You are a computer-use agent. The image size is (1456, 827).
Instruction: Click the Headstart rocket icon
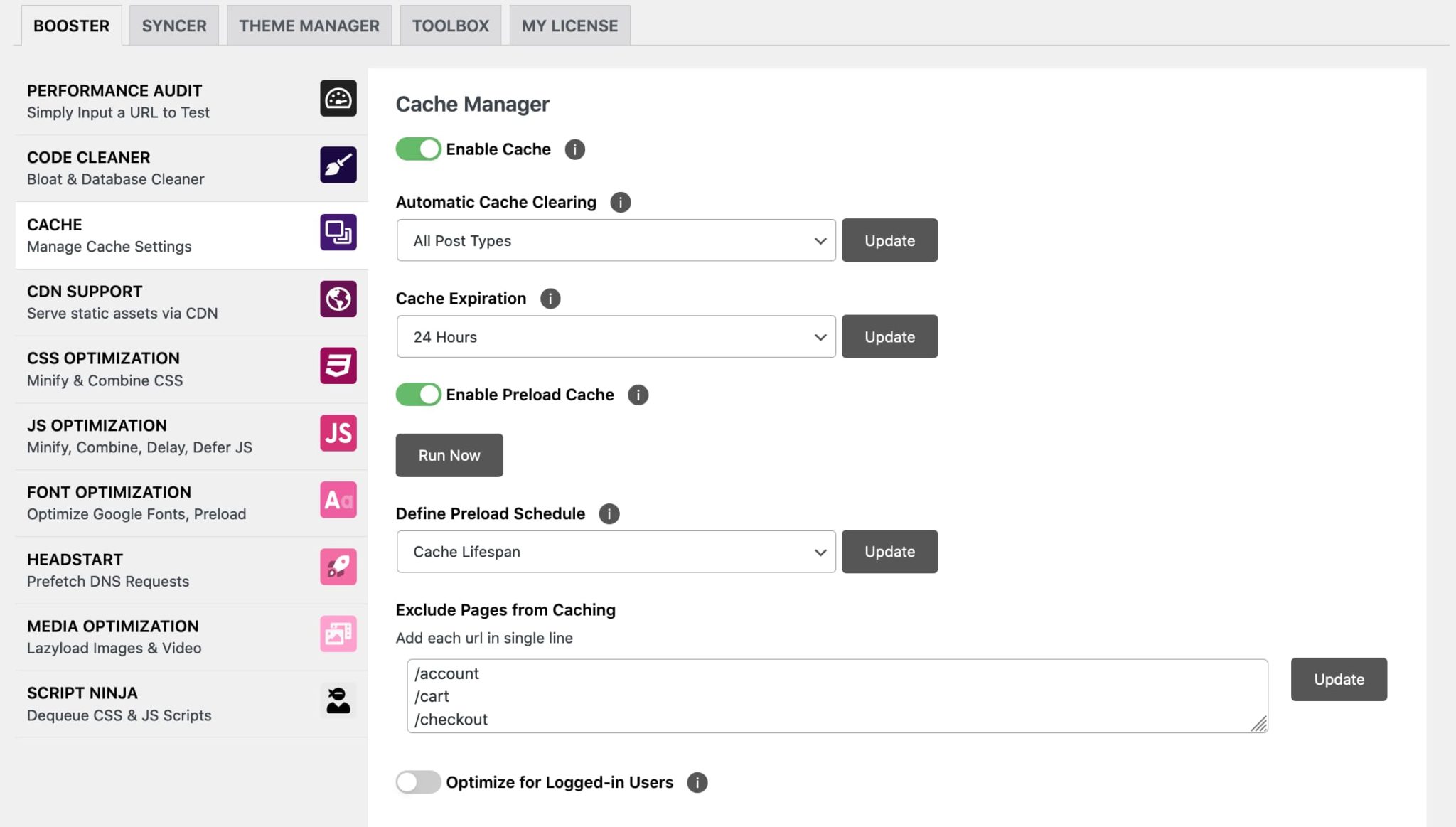[338, 567]
